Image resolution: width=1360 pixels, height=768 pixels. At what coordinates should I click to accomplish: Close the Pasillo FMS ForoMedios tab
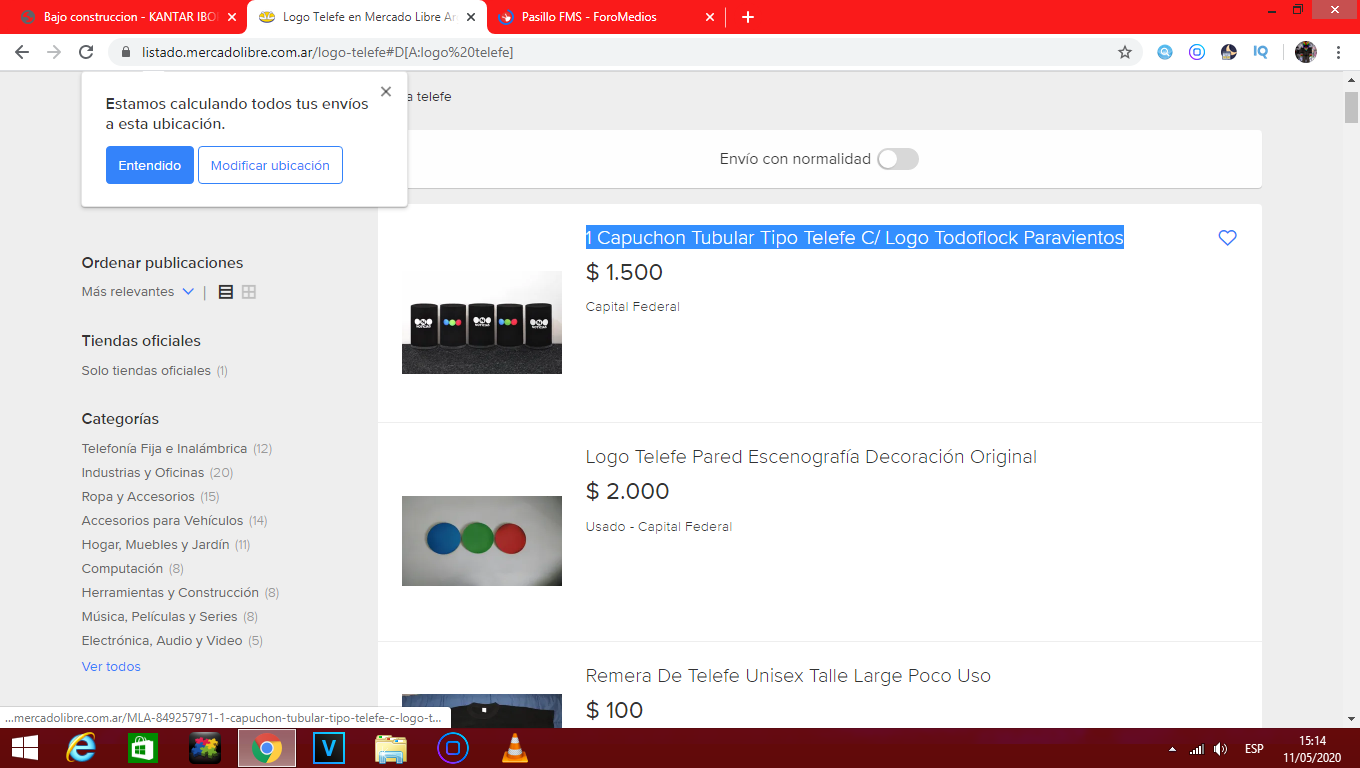(x=710, y=17)
